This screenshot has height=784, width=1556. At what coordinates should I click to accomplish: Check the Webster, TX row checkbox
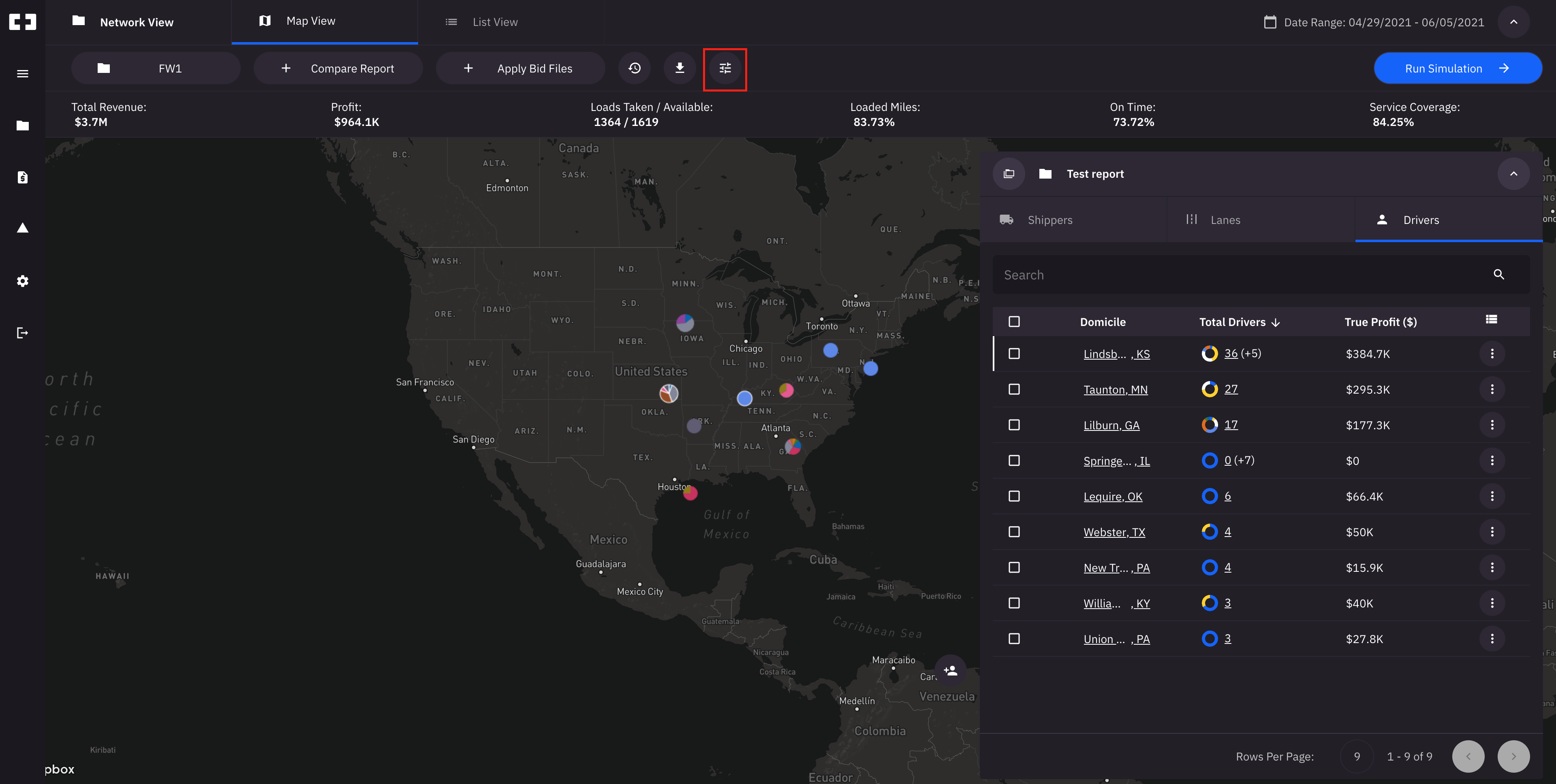pos(1014,532)
